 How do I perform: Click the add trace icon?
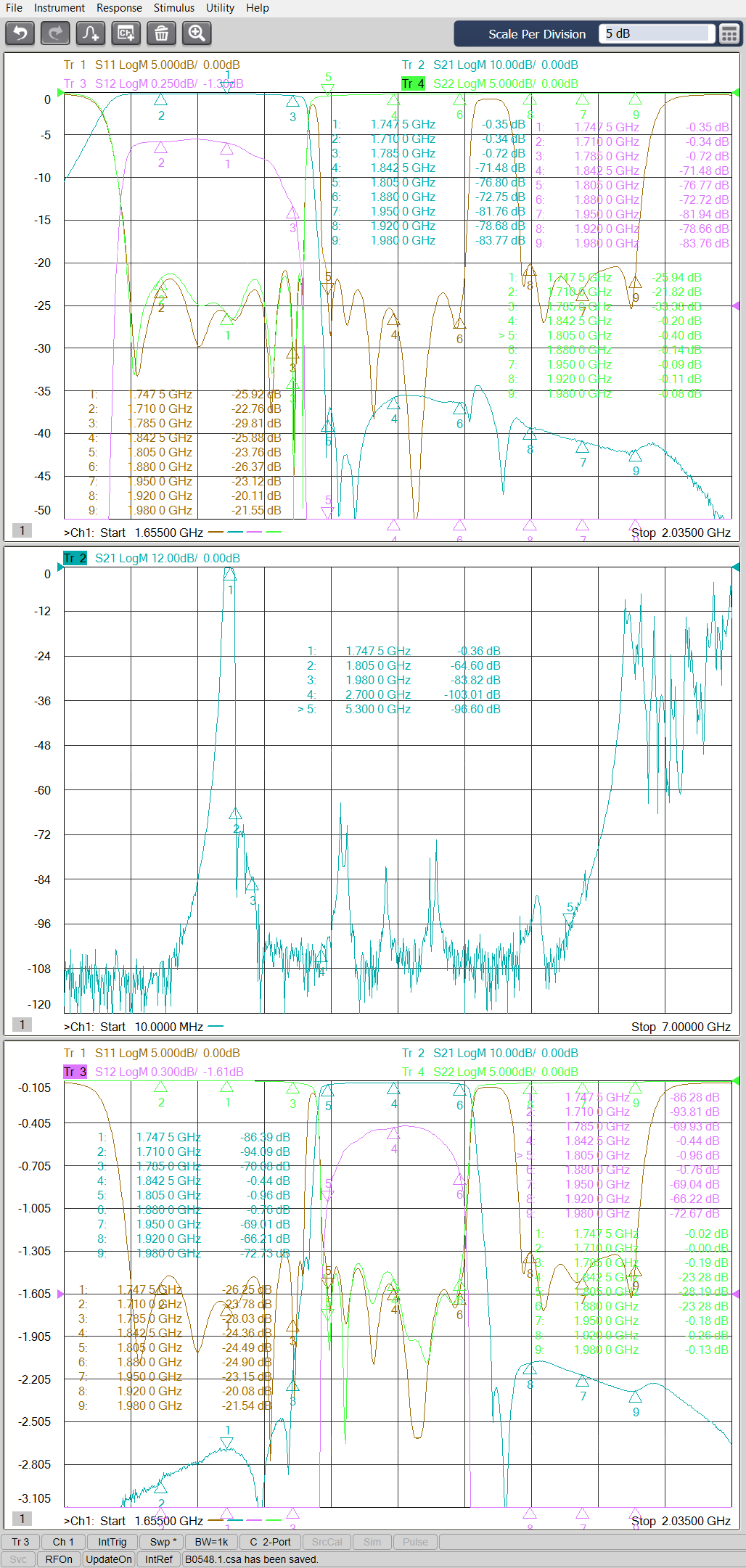[x=91, y=33]
